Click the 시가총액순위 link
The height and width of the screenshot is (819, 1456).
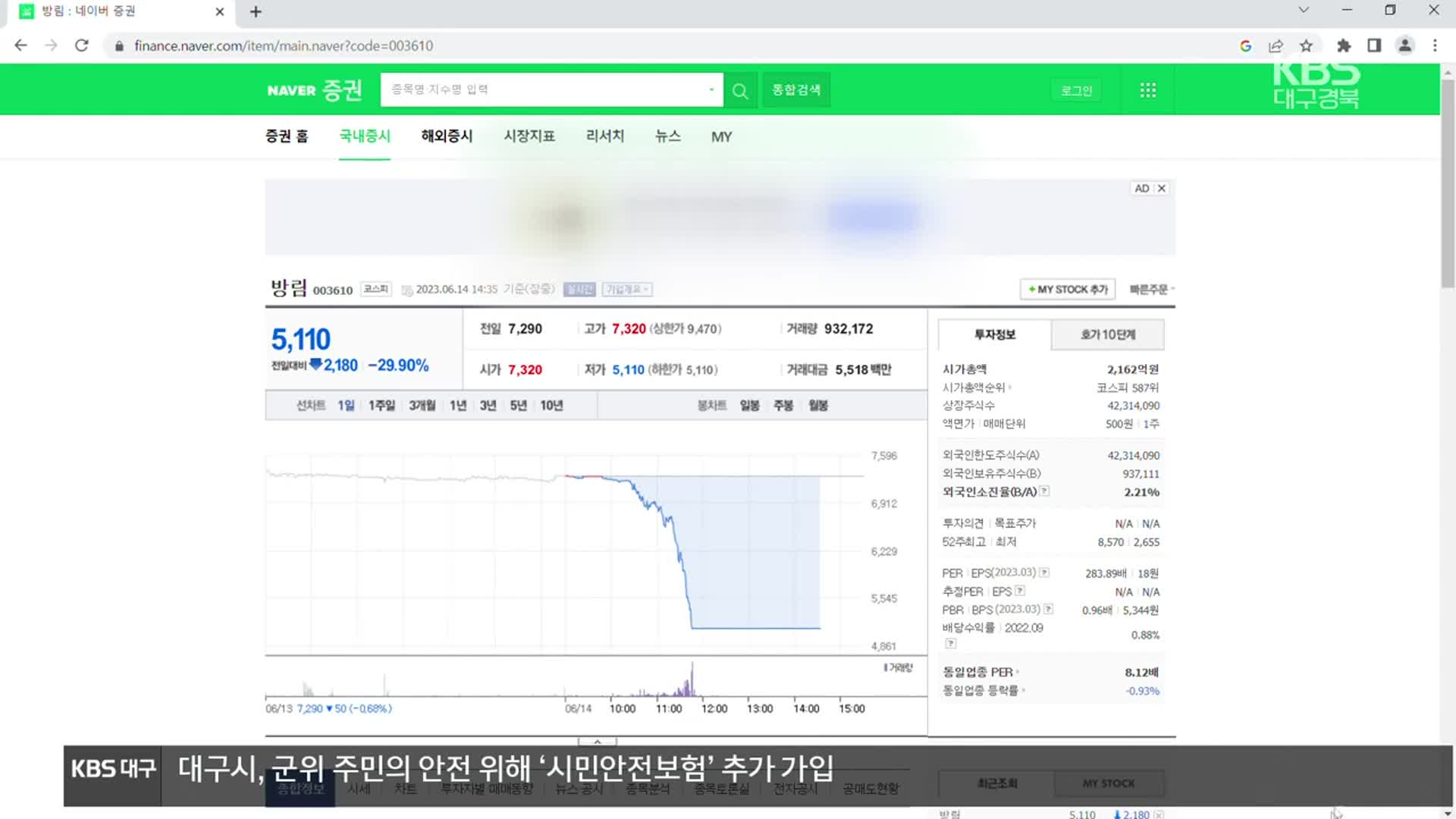point(974,388)
